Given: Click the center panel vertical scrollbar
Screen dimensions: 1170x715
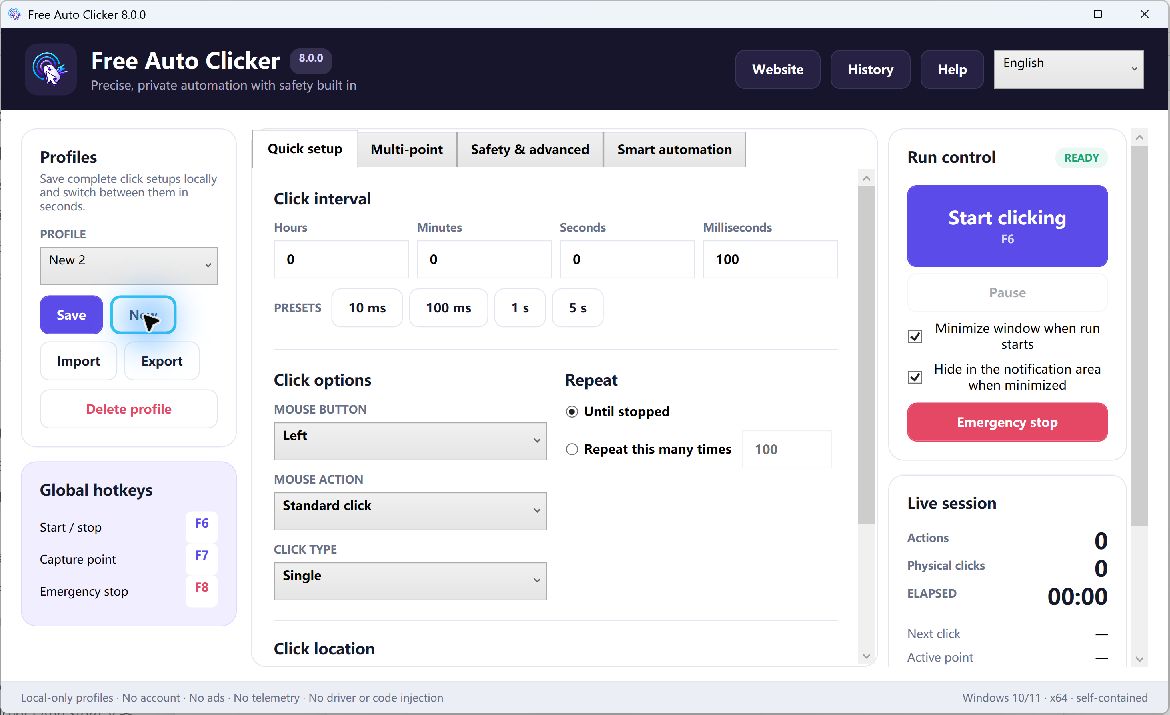Looking at the screenshot, I should (x=866, y=355).
